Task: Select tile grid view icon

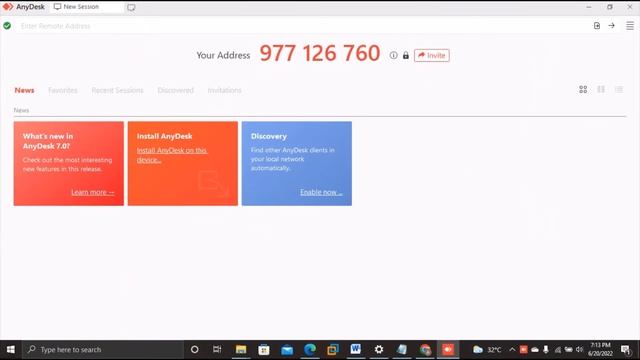Action: [583, 89]
